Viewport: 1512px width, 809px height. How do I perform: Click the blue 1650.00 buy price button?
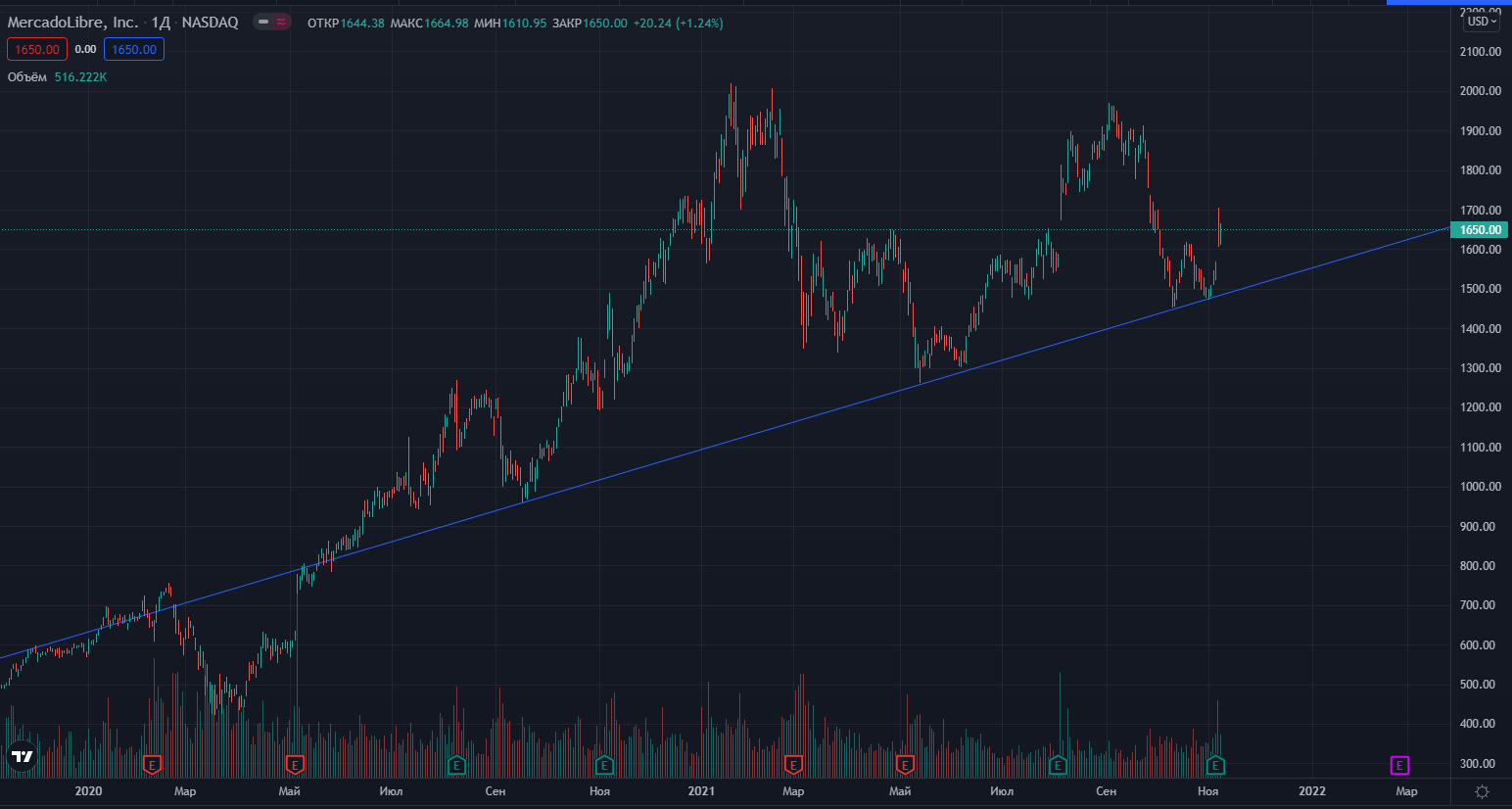tap(134, 49)
